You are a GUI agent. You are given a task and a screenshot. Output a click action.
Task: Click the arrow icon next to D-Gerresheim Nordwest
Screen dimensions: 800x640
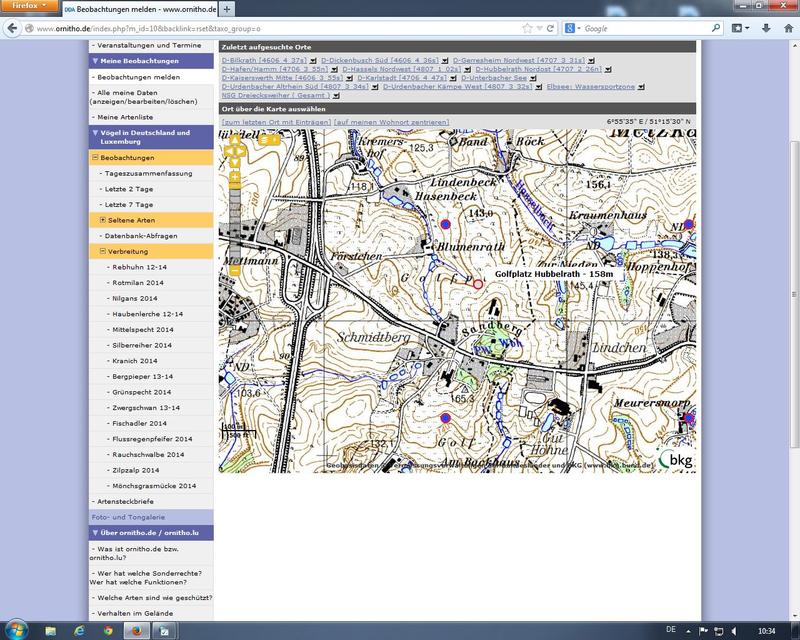pos(591,61)
